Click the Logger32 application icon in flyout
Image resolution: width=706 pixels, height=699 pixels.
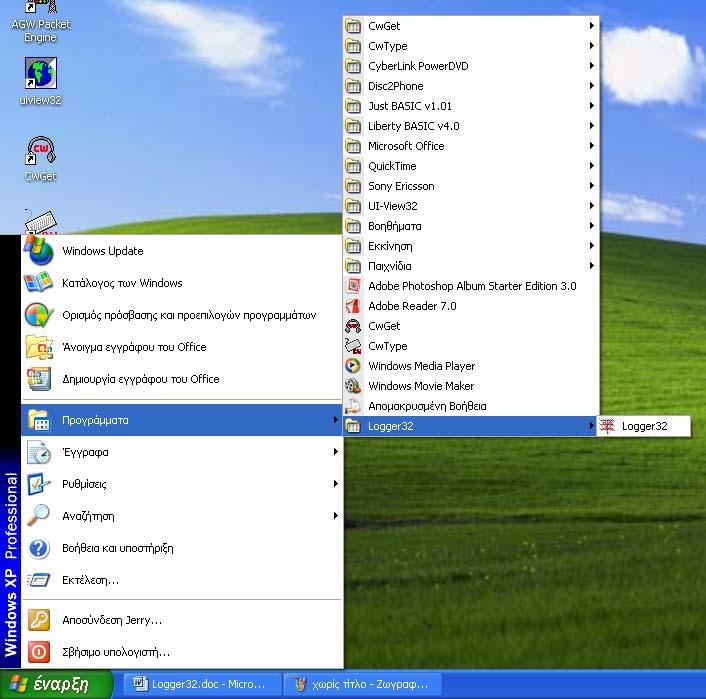(x=607, y=426)
